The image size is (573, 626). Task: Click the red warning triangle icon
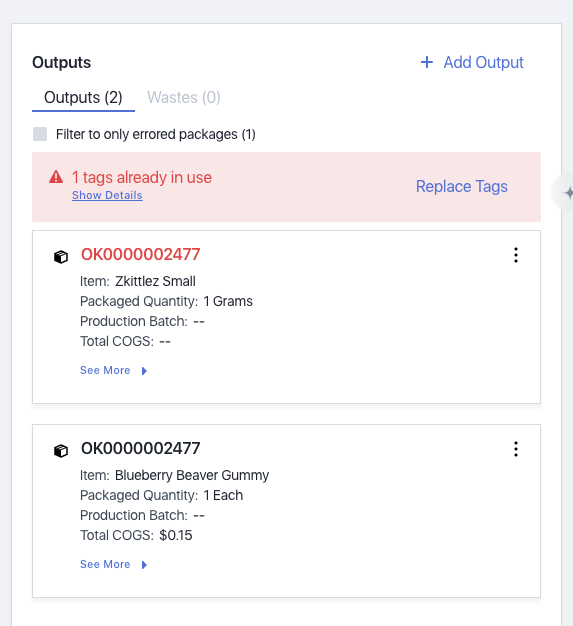pos(56,177)
